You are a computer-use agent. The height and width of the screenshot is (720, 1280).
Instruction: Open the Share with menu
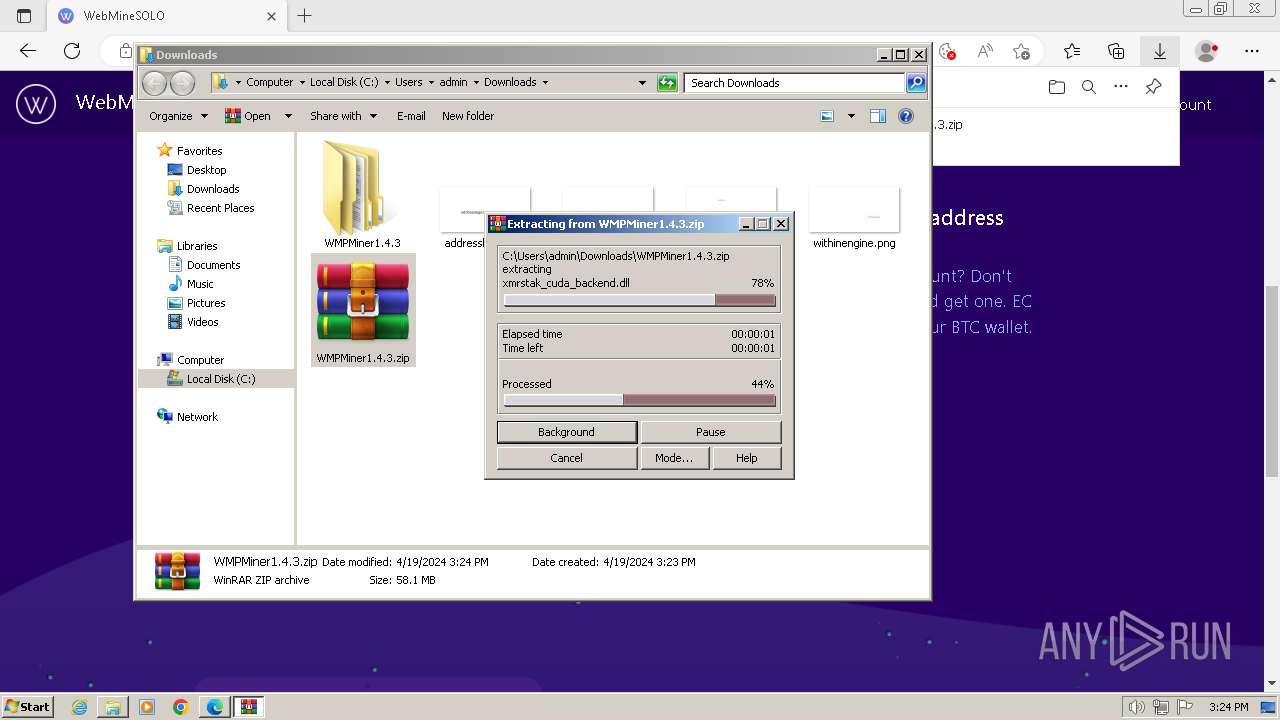(x=343, y=116)
